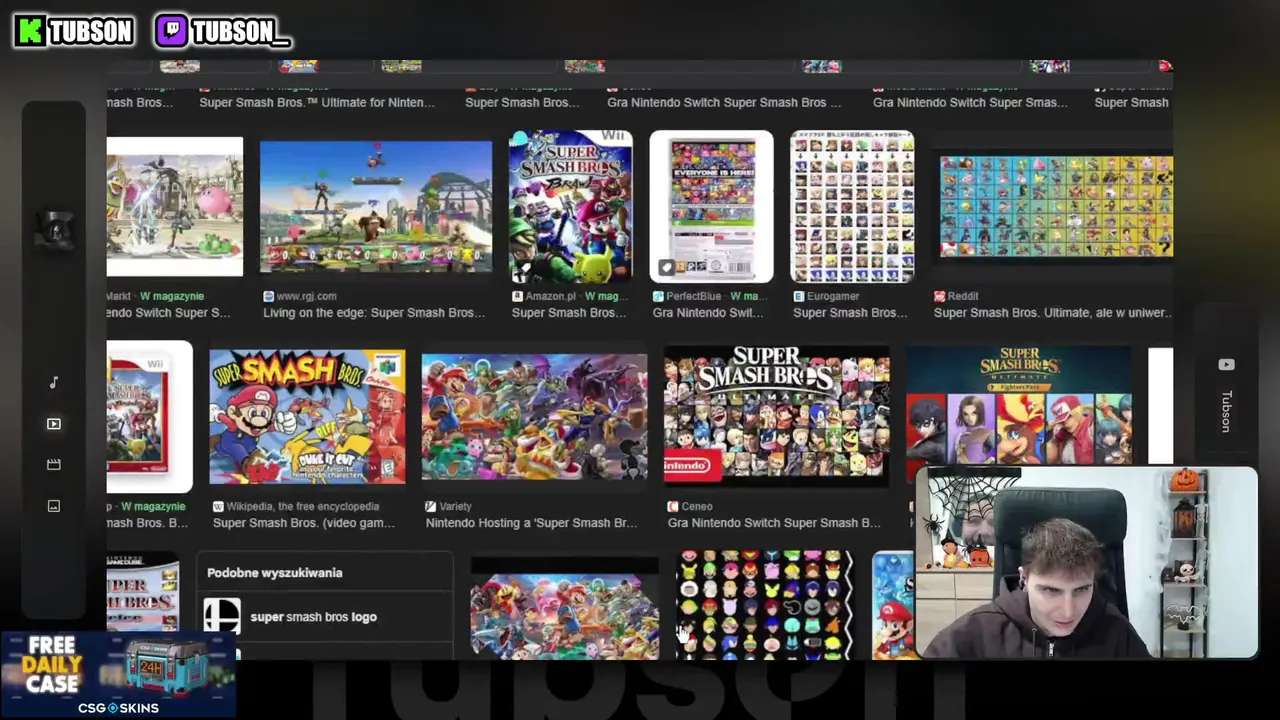Open 'Super Smash Bros.™ Ultimate for Ninten...' title
This screenshot has height=720, width=1280.
[x=317, y=102]
